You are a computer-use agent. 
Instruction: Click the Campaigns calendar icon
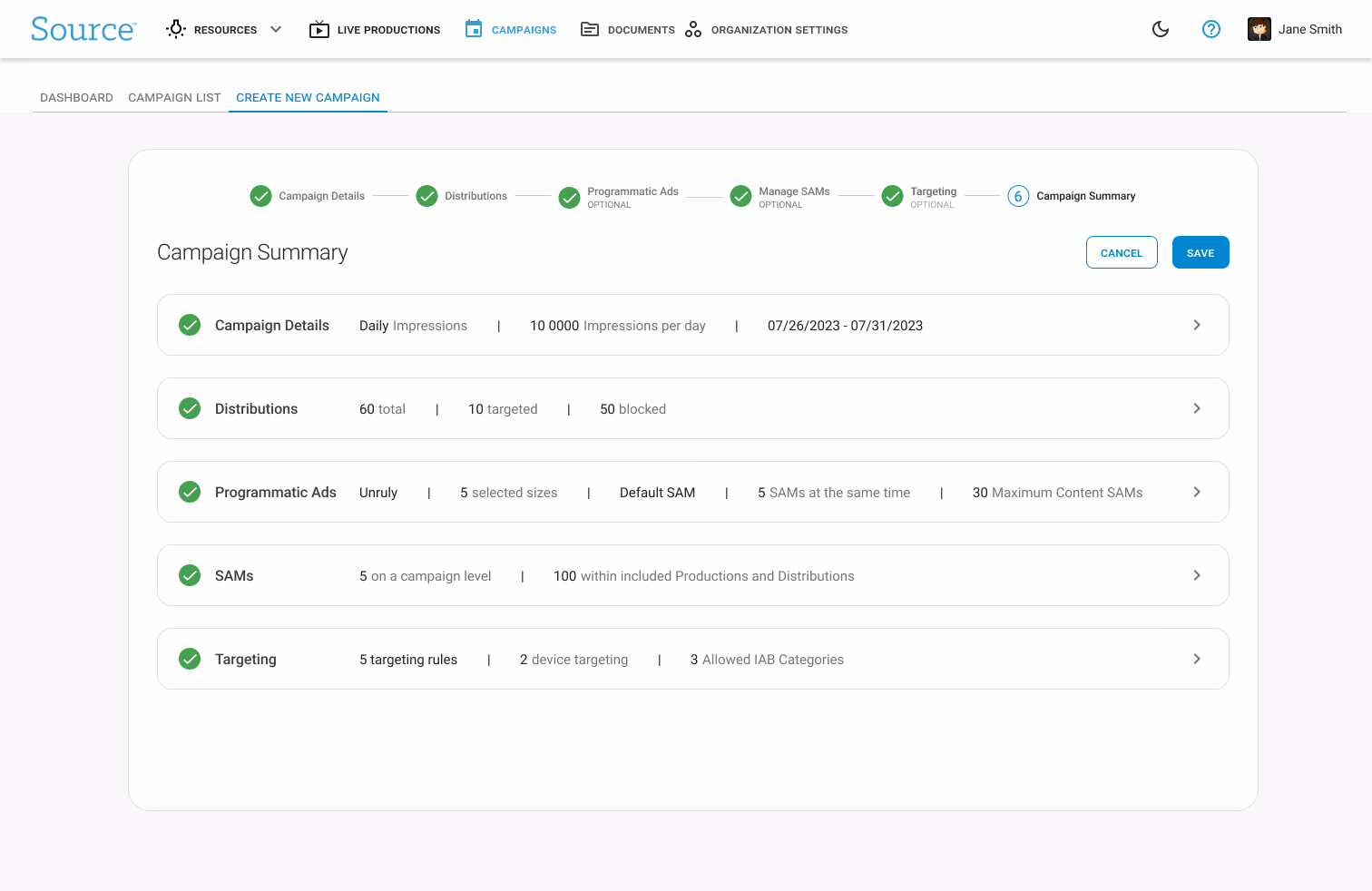[x=474, y=29]
